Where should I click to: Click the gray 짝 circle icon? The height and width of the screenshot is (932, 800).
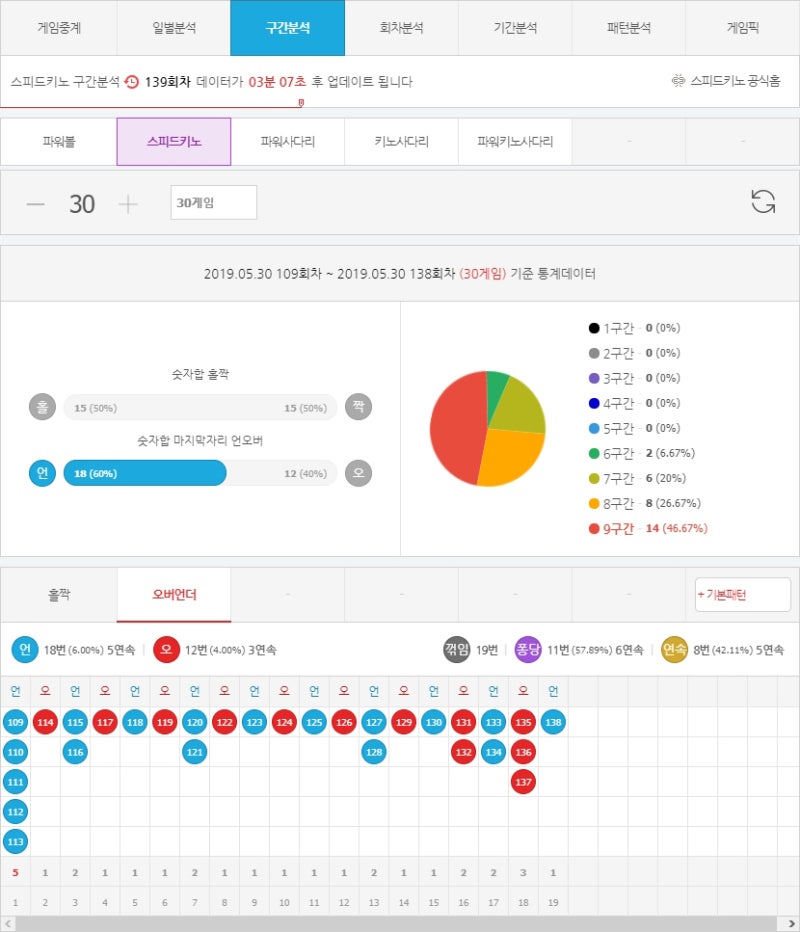click(358, 407)
